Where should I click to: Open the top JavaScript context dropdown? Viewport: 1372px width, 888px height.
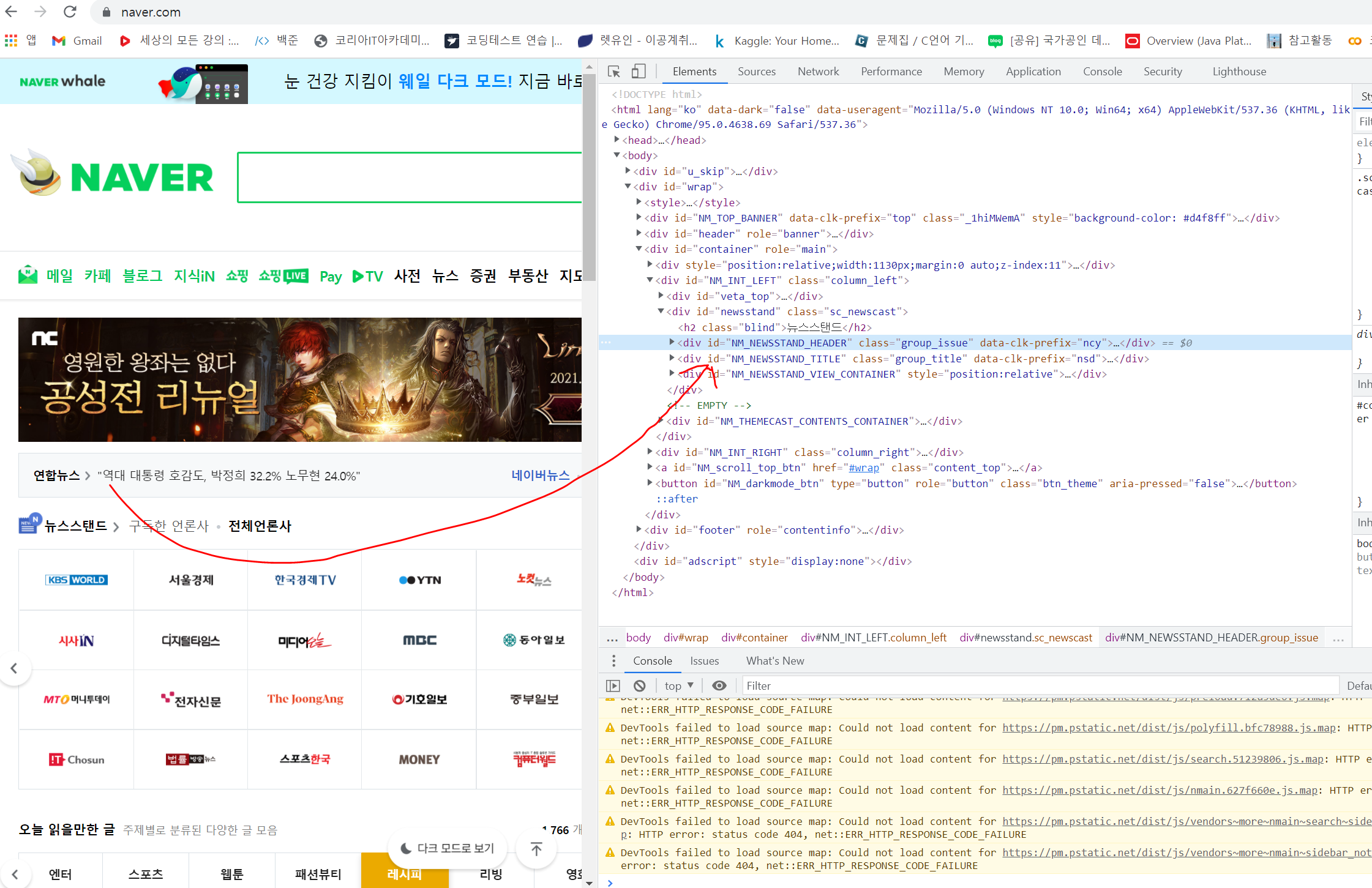tap(679, 685)
